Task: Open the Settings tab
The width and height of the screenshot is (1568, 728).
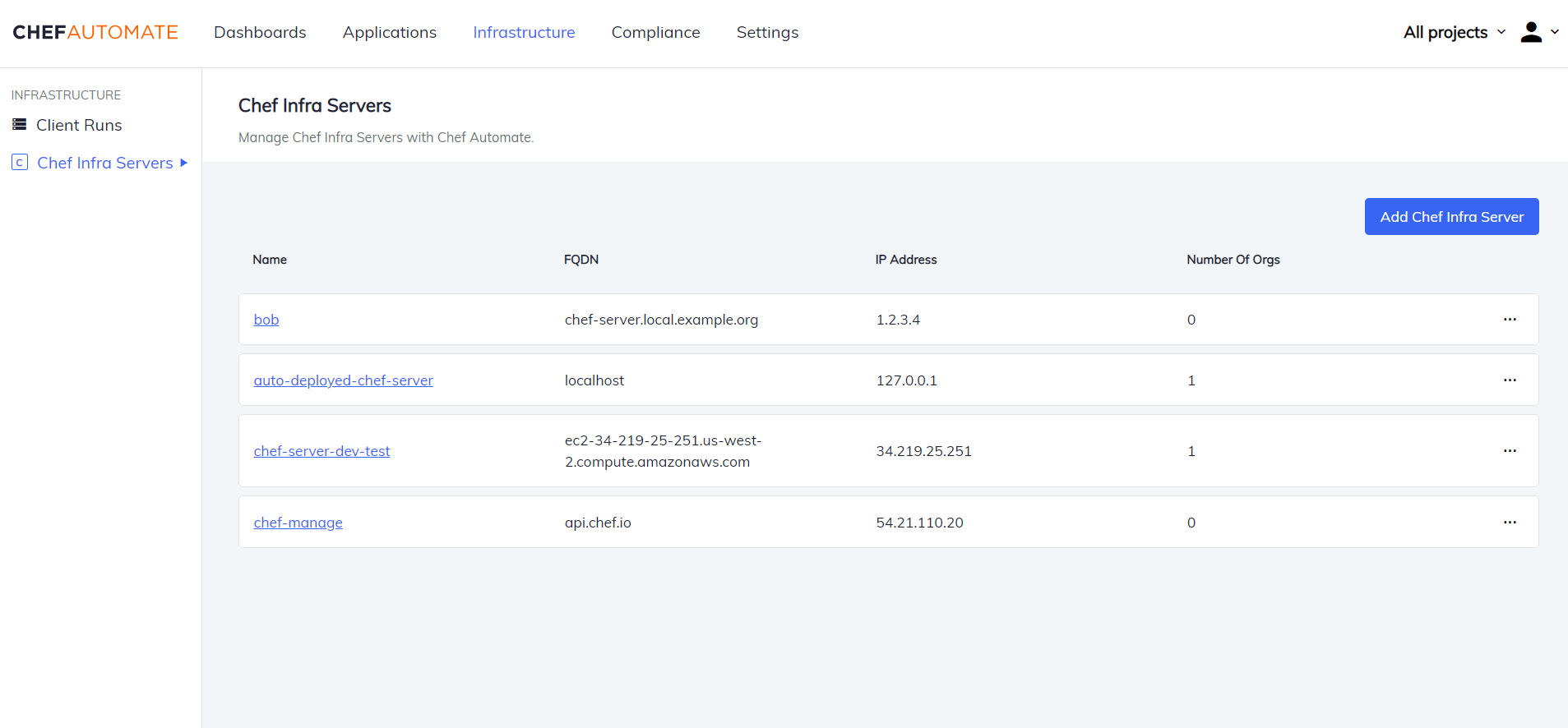Action: coord(767,32)
